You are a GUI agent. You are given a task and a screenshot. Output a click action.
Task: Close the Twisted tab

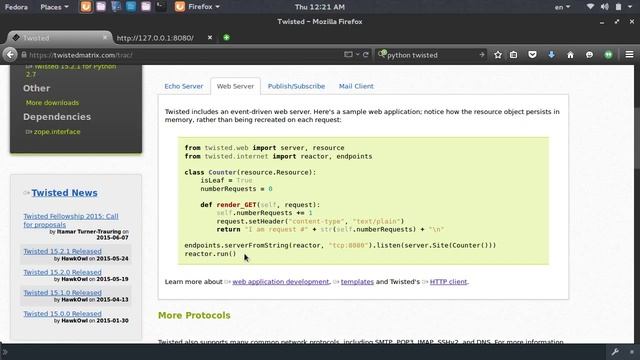[x=105, y=38]
